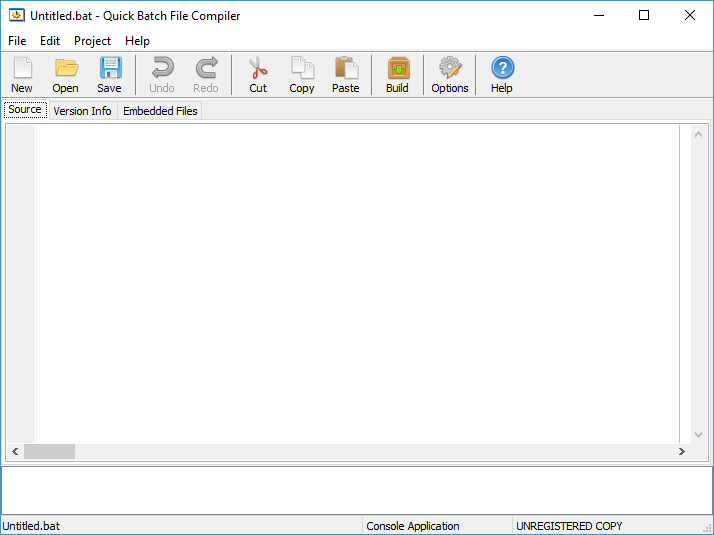Click Untitled.bat in the status bar
Screen dimensions: 714x535
click(31, 526)
